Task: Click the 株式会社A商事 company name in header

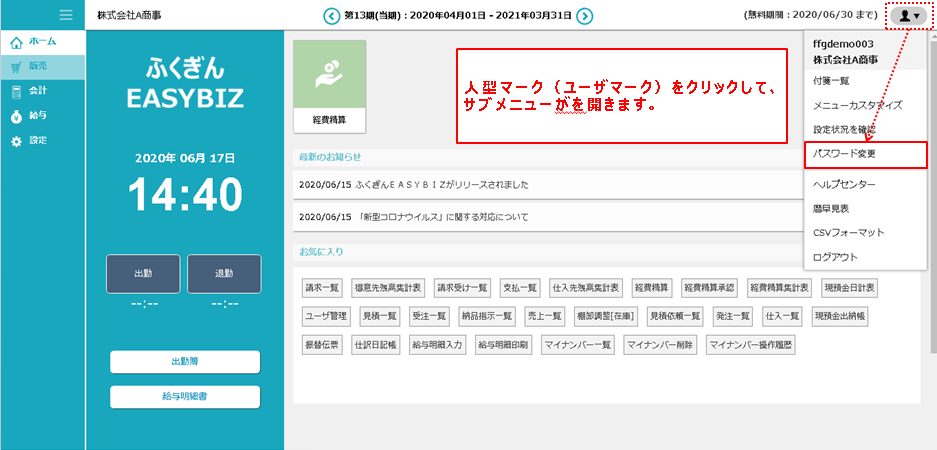Action: (x=129, y=16)
